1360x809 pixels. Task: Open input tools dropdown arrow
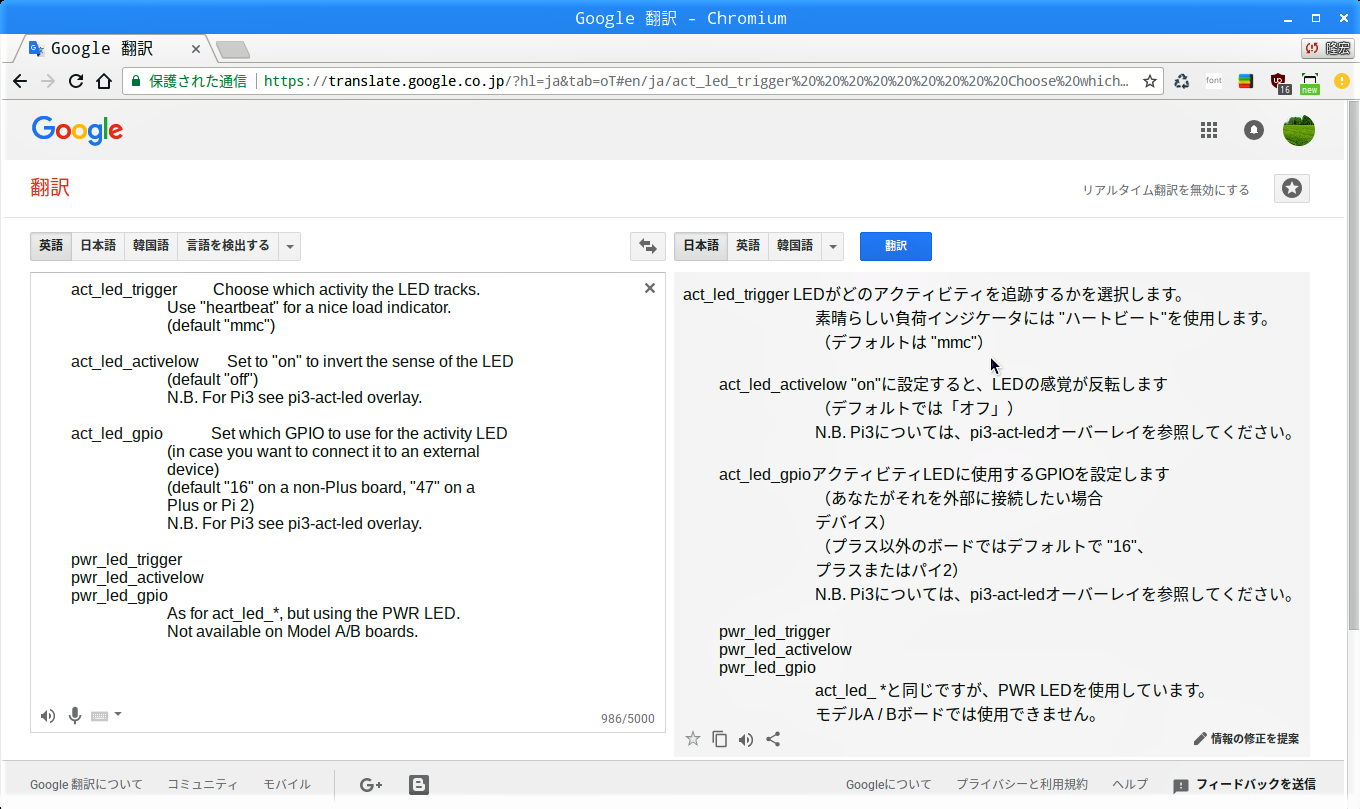(118, 714)
